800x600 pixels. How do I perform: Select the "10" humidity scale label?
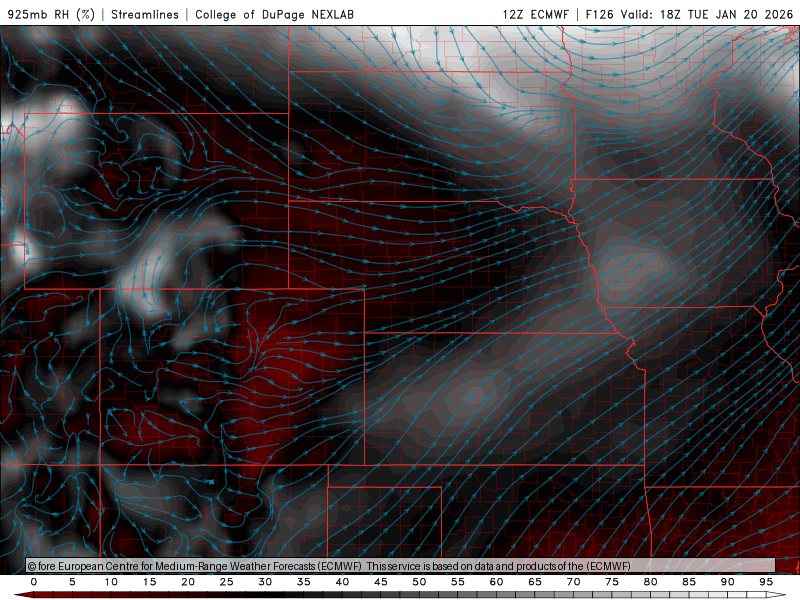pyautogui.click(x=111, y=582)
